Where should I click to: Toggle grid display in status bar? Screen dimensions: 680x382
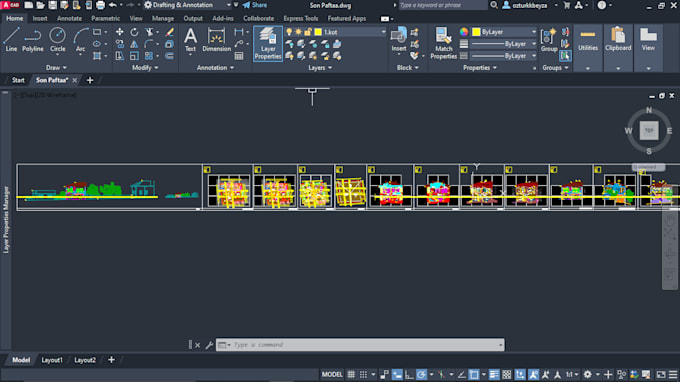[x=351, y=374]
